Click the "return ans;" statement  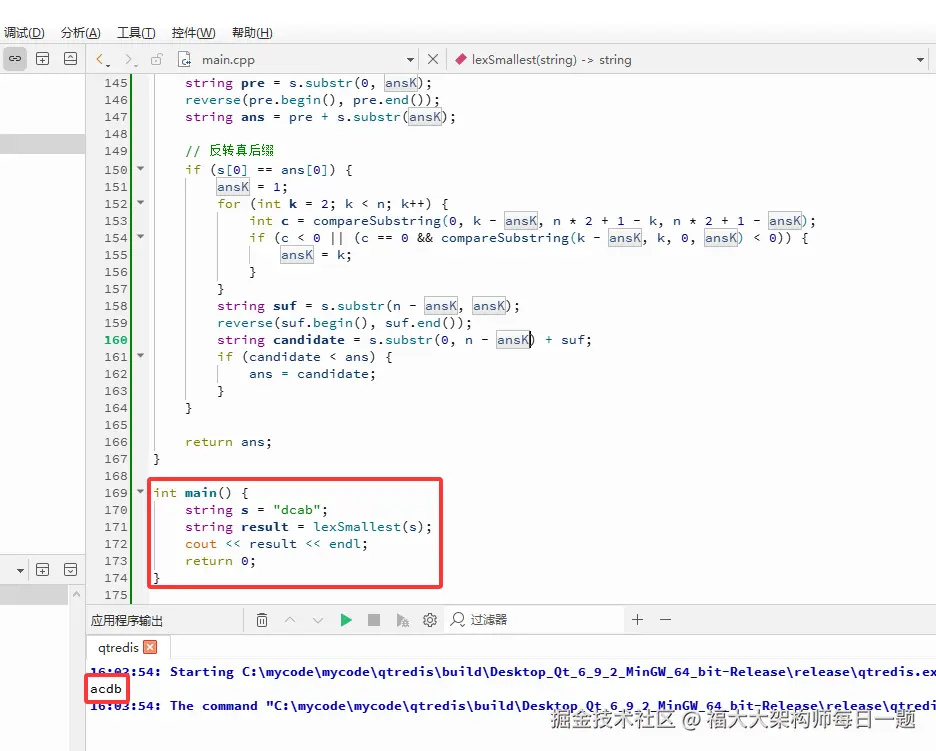point(228,442)
